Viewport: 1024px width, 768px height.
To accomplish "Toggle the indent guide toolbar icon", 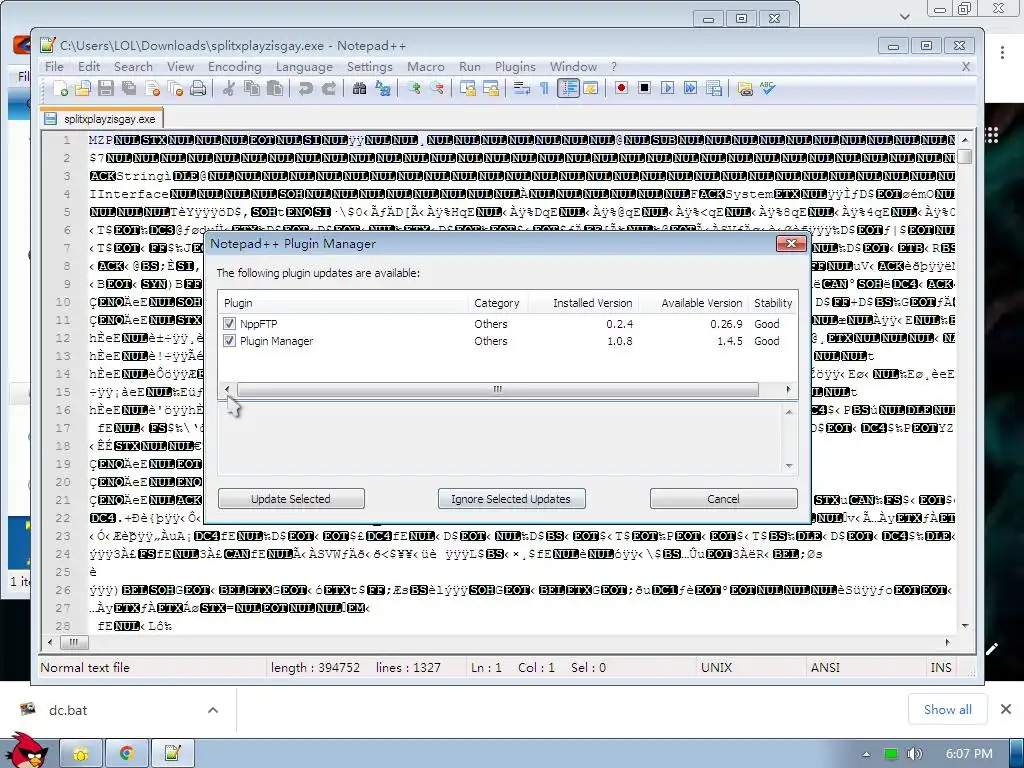I will pos(568,88).
